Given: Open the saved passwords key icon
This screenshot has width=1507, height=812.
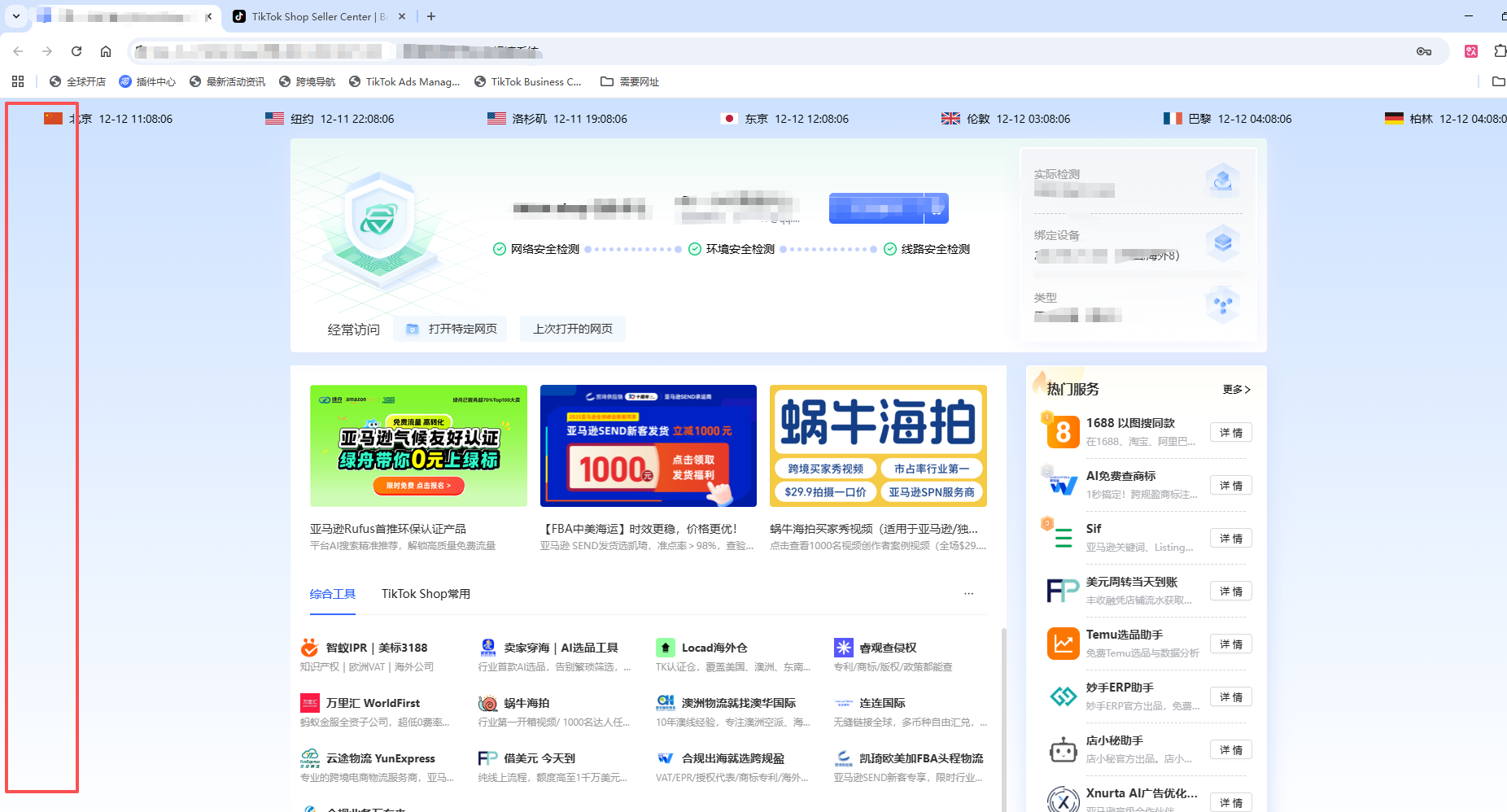Looking at the screenshot, I should pyautogui.click(x=1424, y=51).
